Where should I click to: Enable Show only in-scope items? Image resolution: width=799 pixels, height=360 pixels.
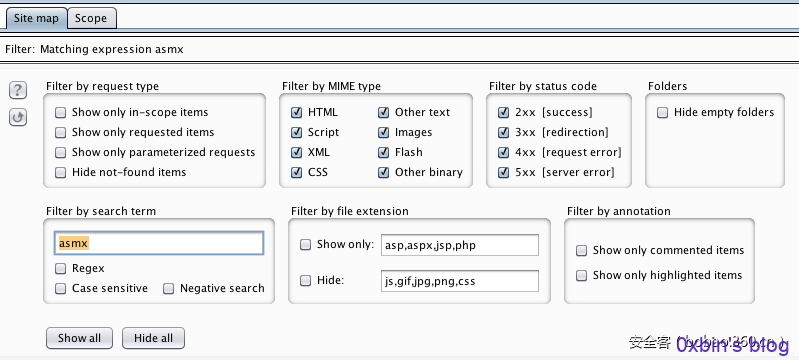coord(61,112)
